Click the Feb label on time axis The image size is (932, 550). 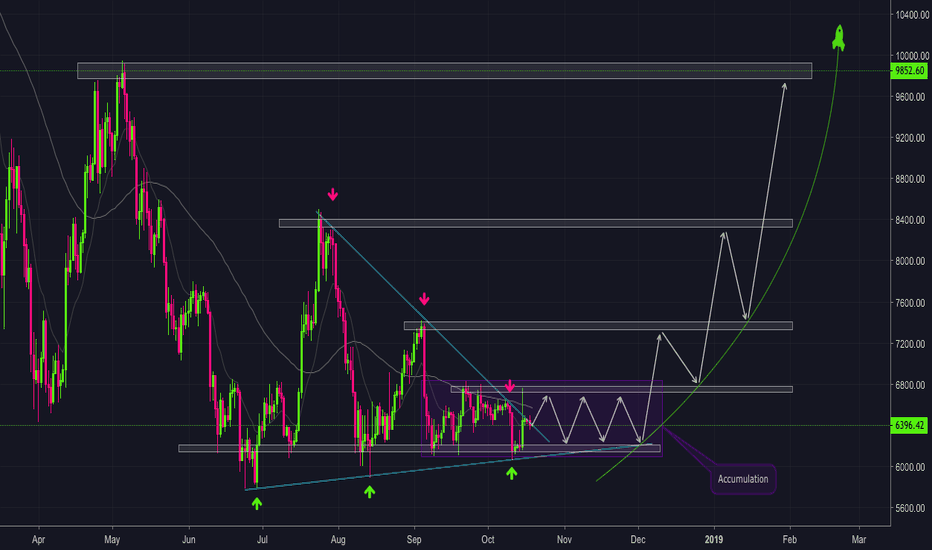[789, 539]
